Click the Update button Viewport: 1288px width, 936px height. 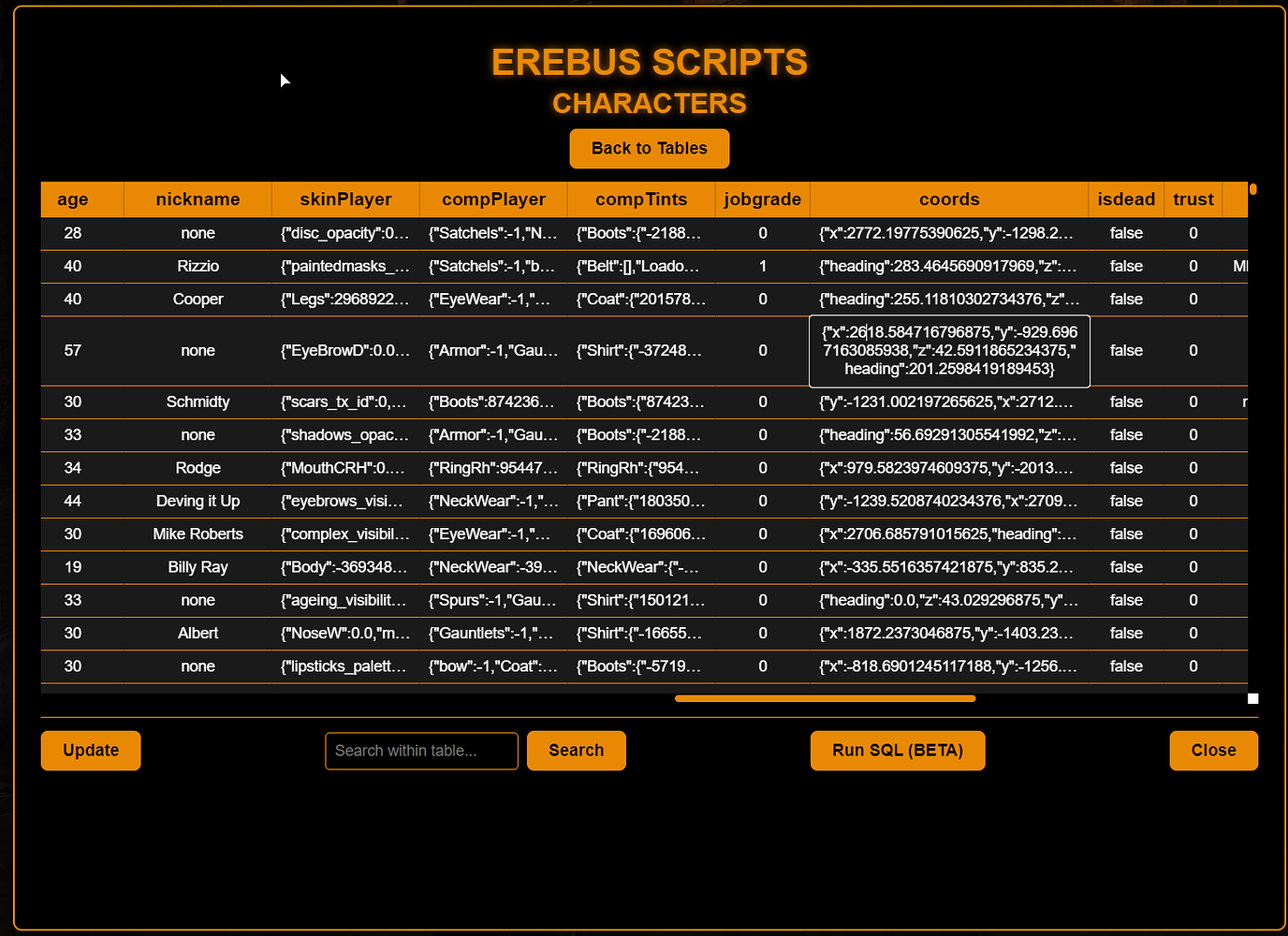tap(90, 750)
